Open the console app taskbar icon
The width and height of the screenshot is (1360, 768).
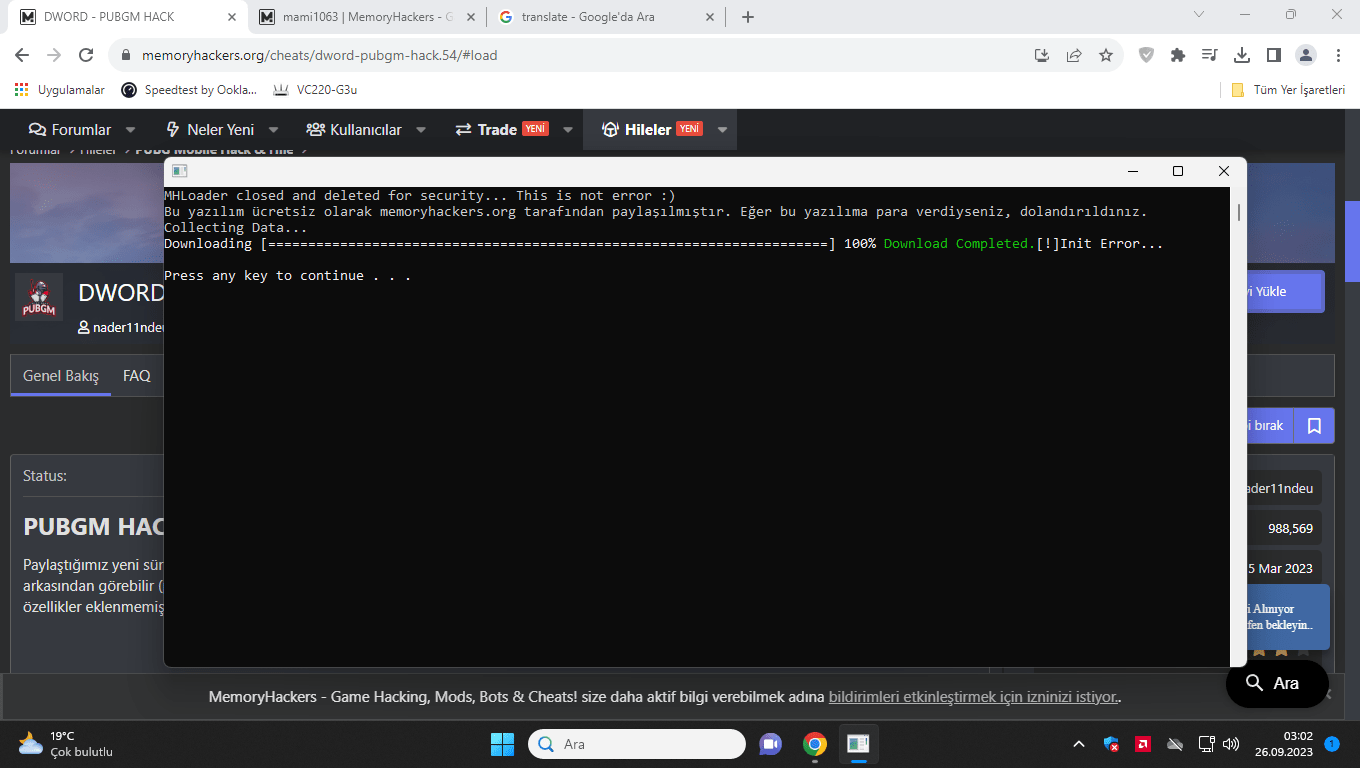coord(858,744)
